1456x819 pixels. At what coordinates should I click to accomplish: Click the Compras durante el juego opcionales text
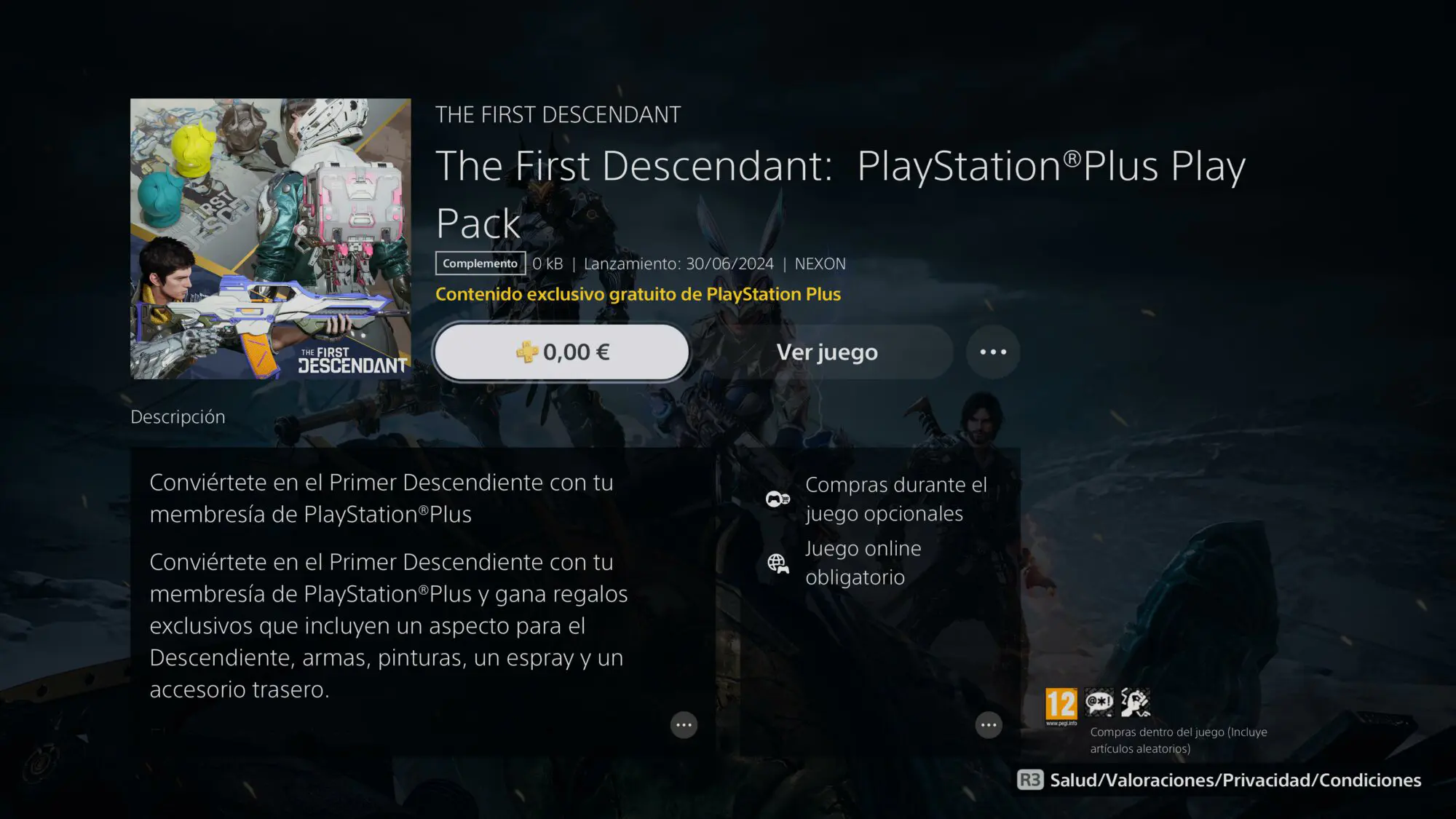click(896, 499)
